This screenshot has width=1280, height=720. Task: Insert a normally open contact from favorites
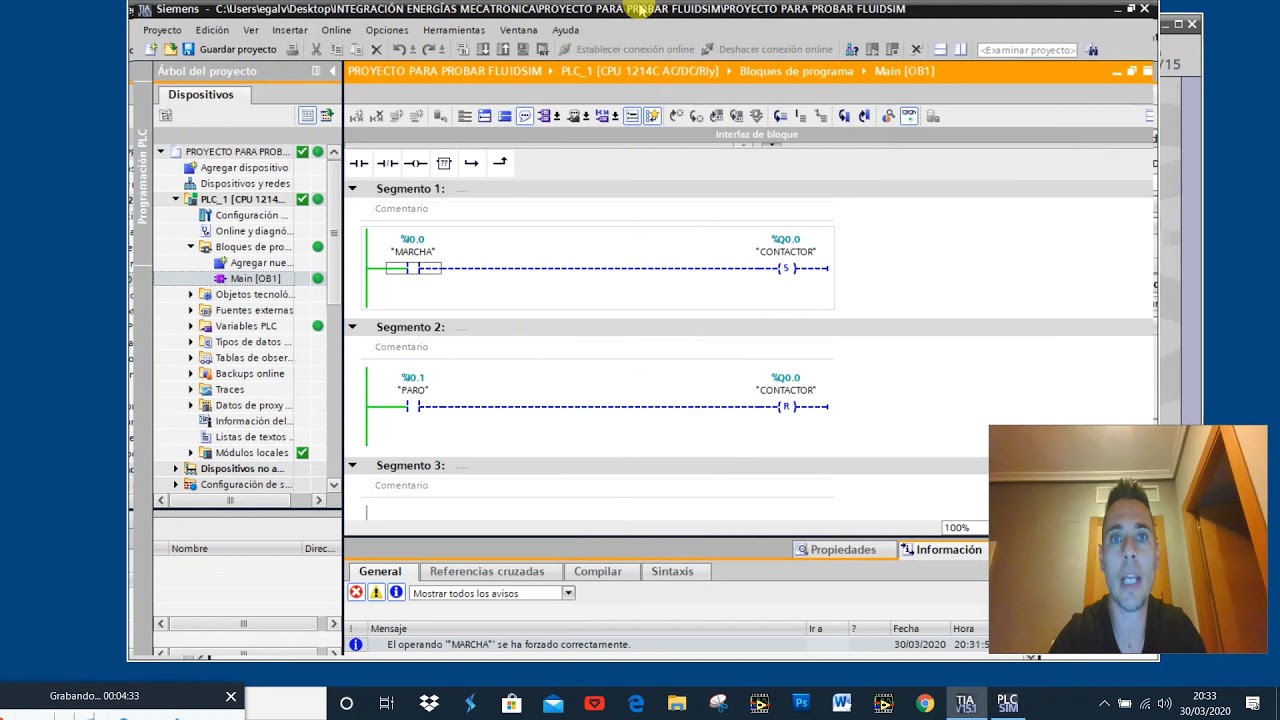(358, 163)
